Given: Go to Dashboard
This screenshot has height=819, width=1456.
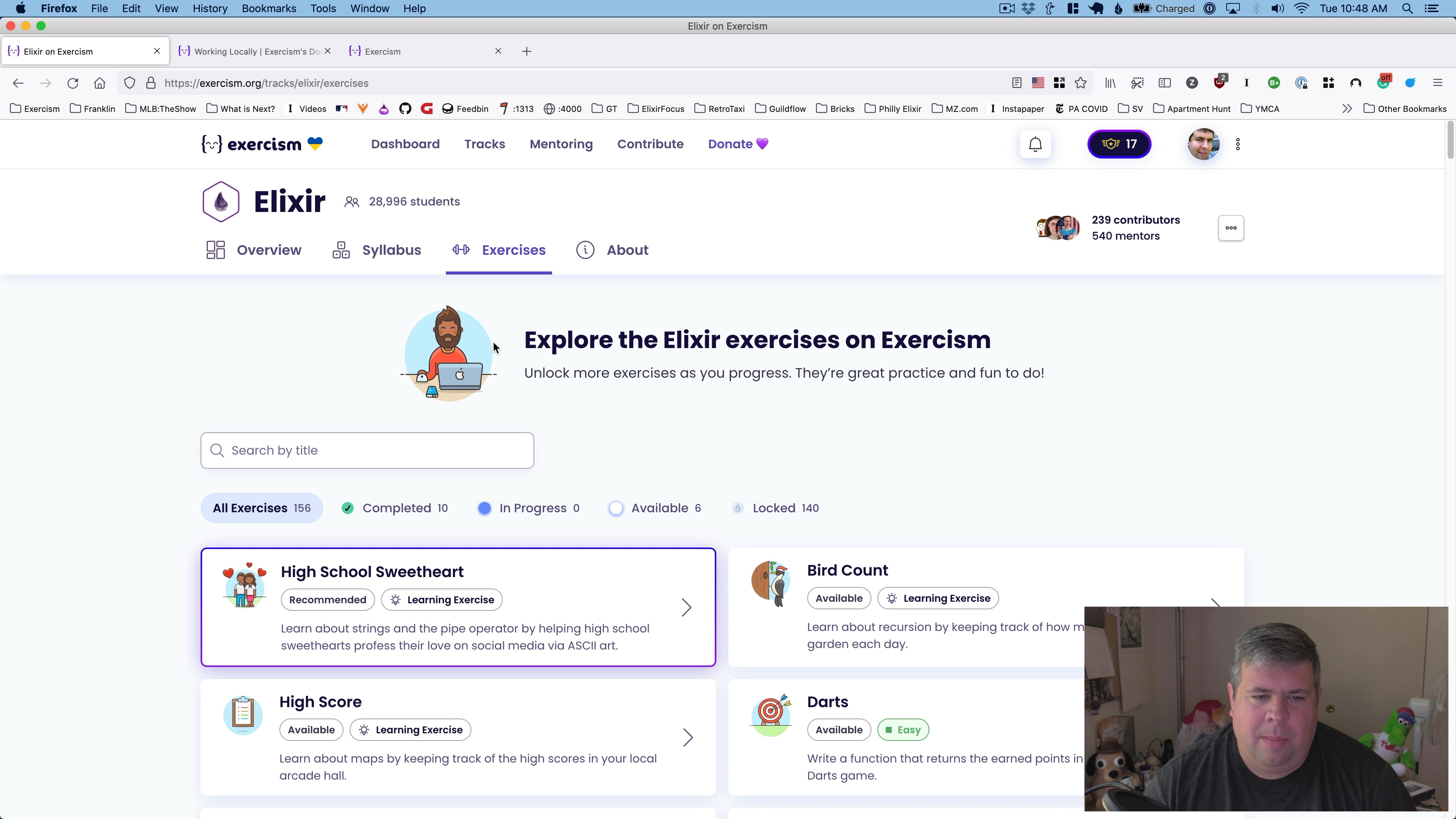Looking at the screenshot, I should coord(405,144).
